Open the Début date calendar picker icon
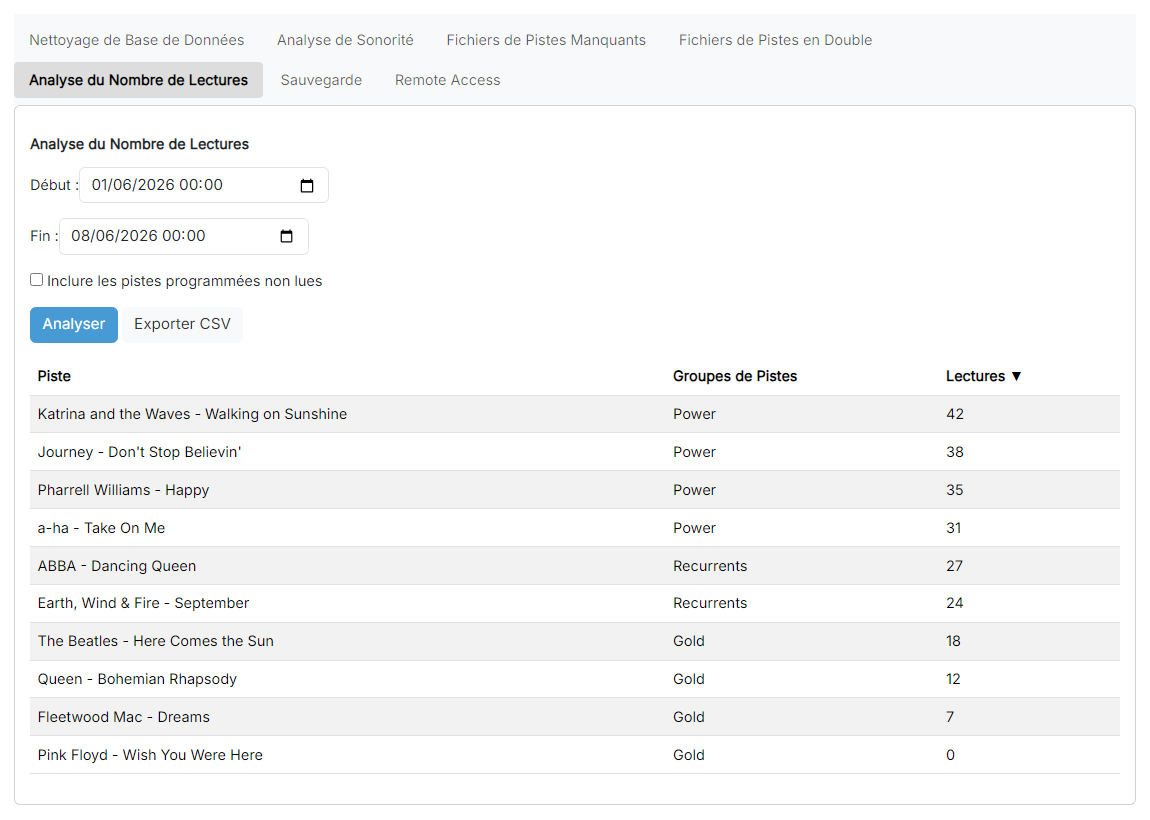The image size is (1150, 820). click(307, 186)
